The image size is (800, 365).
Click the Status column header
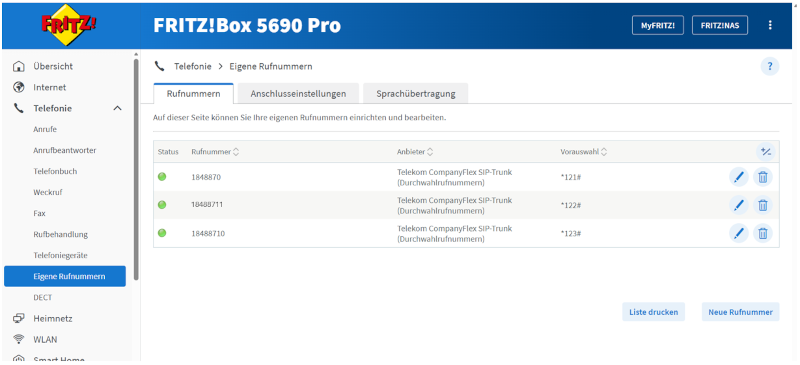[x=168, y=152]
